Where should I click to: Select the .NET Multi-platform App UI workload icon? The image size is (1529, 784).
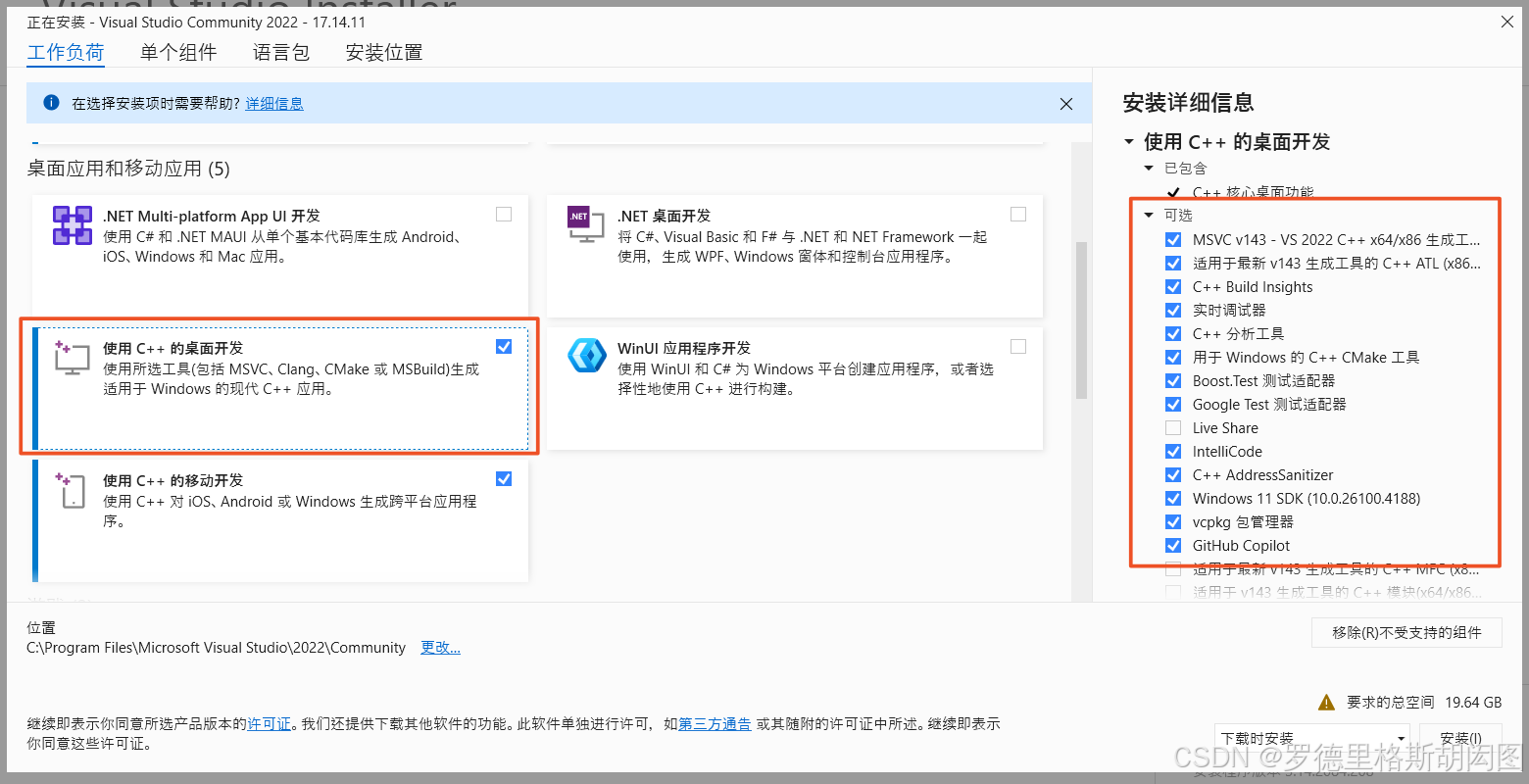(72, 224)
